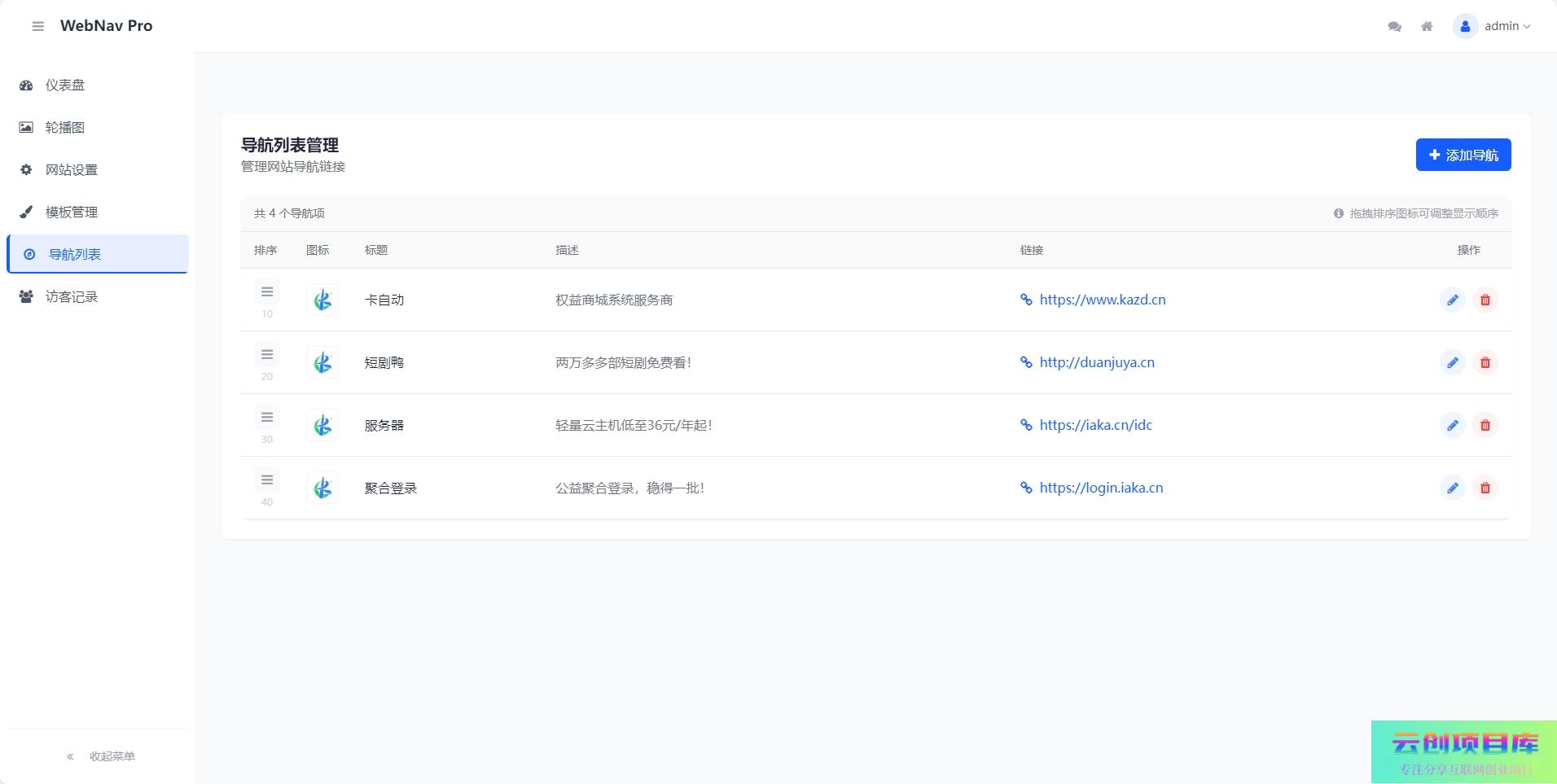
Task: Open the https://www.kazd.cn link
Action: coord(1102,300)
